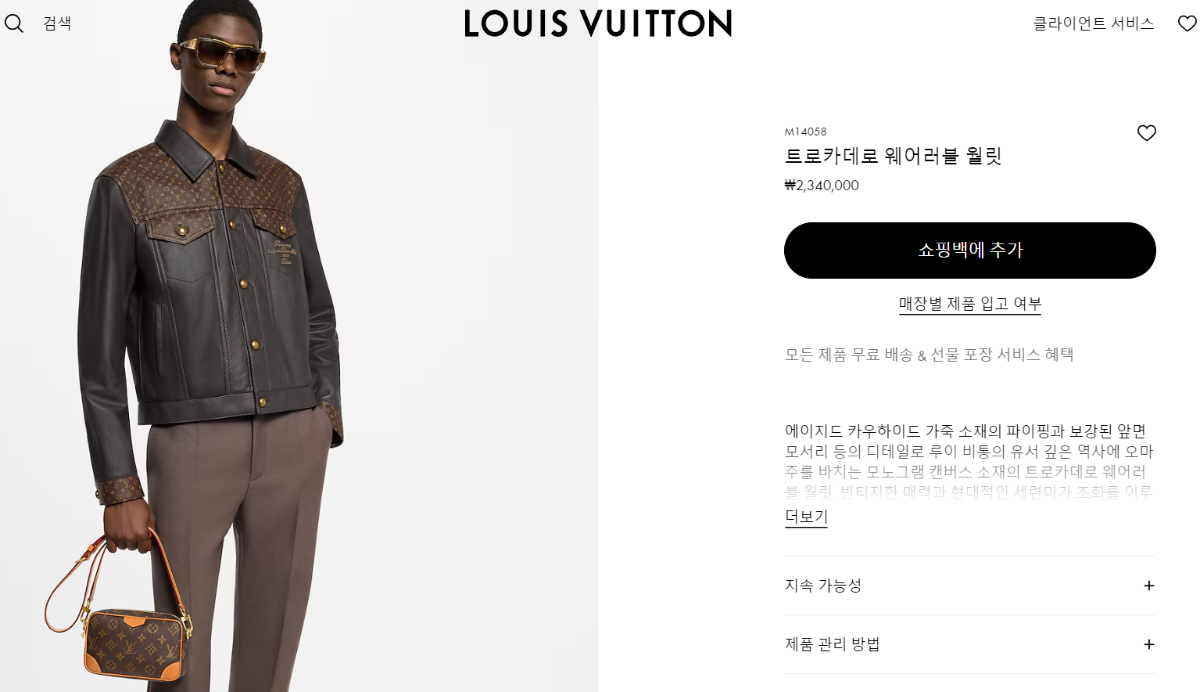Check availability via 매장별 제품 입고 여부
1200x692 pixels.
[x=970, y=304]
